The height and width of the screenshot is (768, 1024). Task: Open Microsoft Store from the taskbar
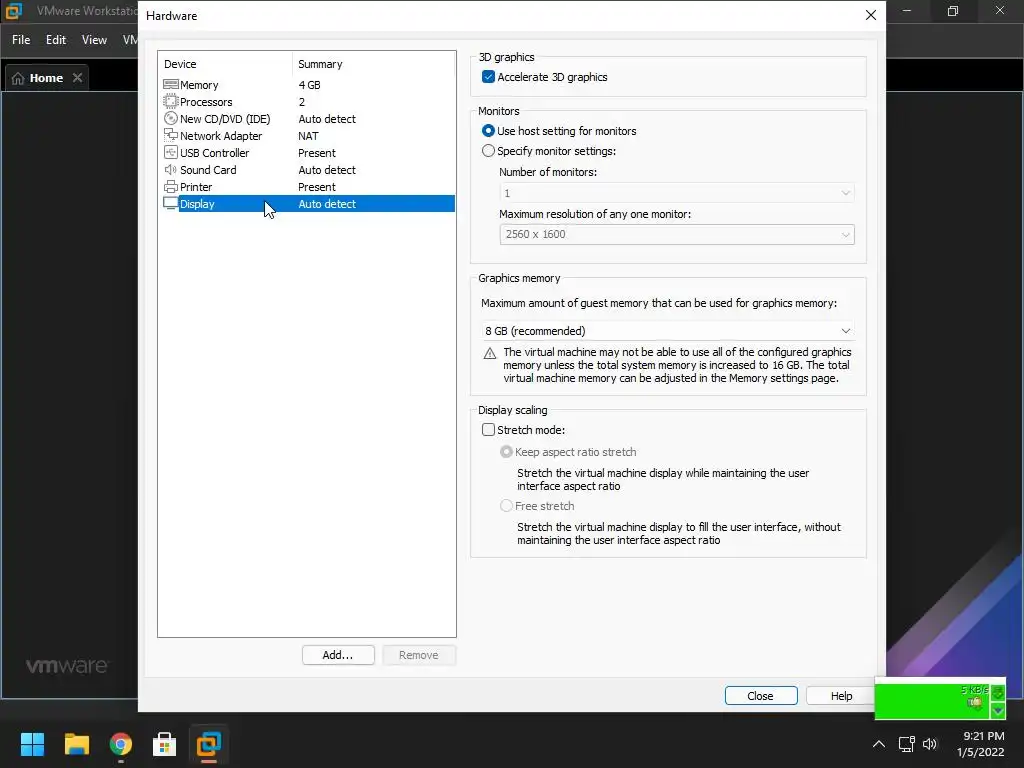165,744
